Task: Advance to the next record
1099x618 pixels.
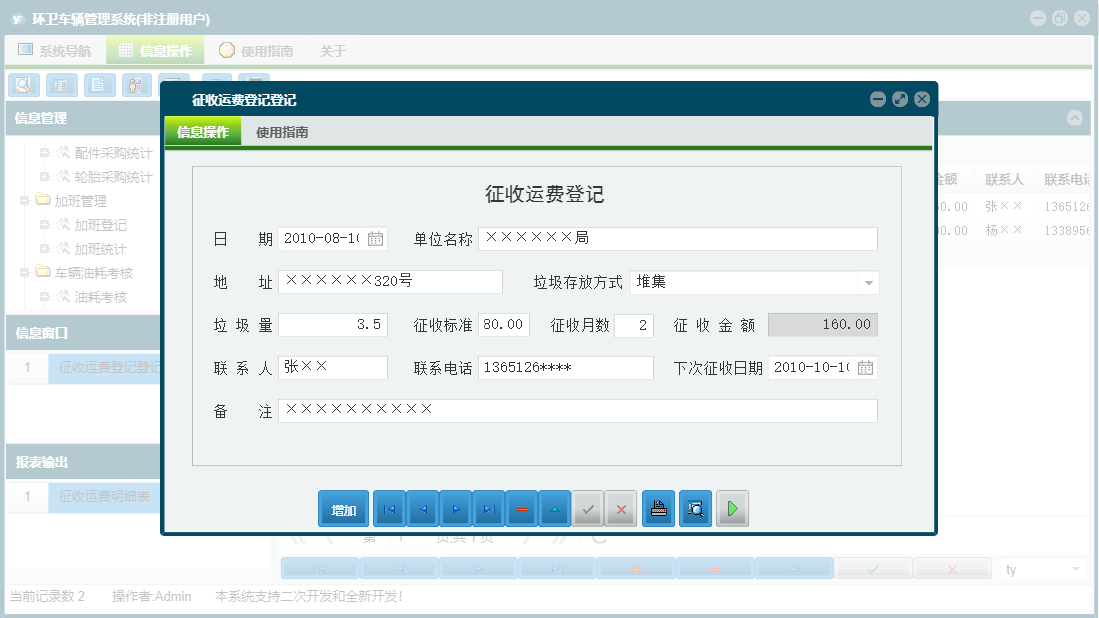Action: point(456,508)
